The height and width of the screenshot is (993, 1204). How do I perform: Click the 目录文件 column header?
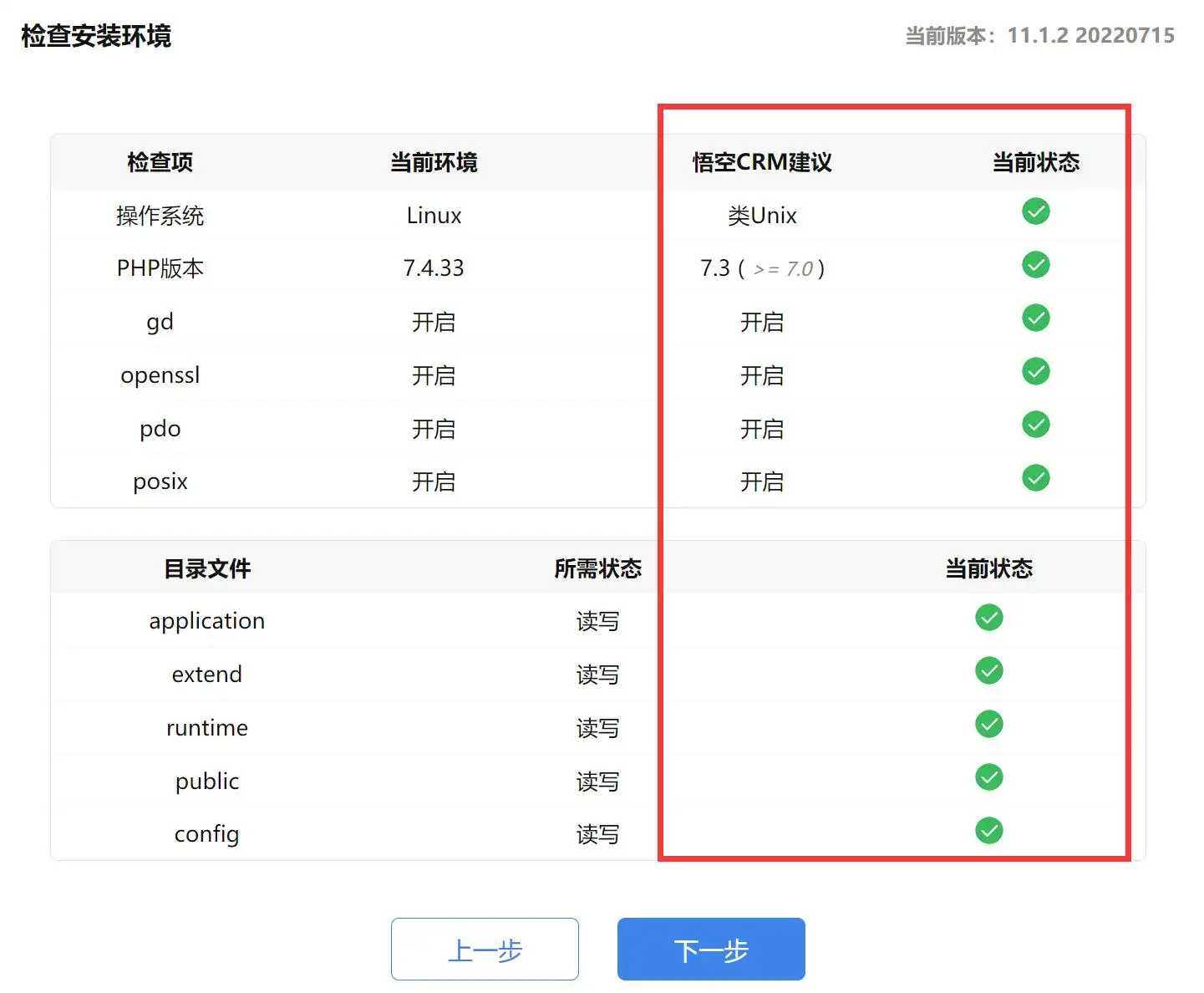click(207, 568)
